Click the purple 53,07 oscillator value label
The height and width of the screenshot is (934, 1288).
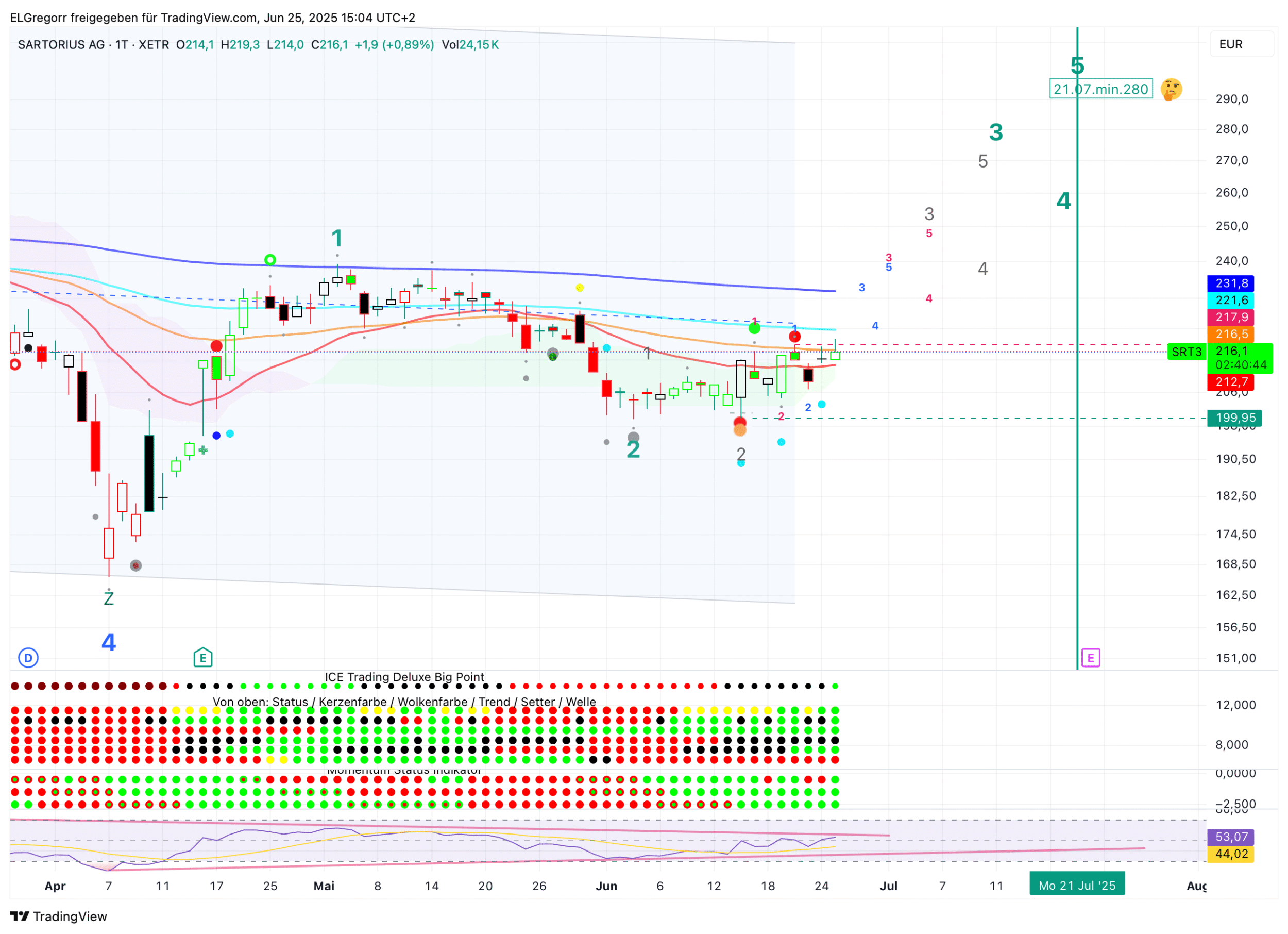point(1231,837)
